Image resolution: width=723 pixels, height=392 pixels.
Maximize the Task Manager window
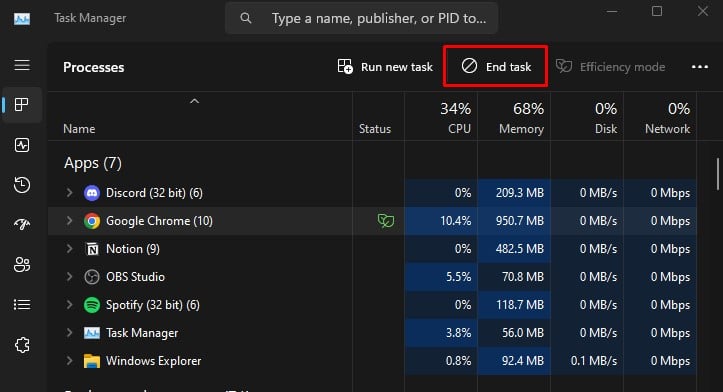click(657, 11)
